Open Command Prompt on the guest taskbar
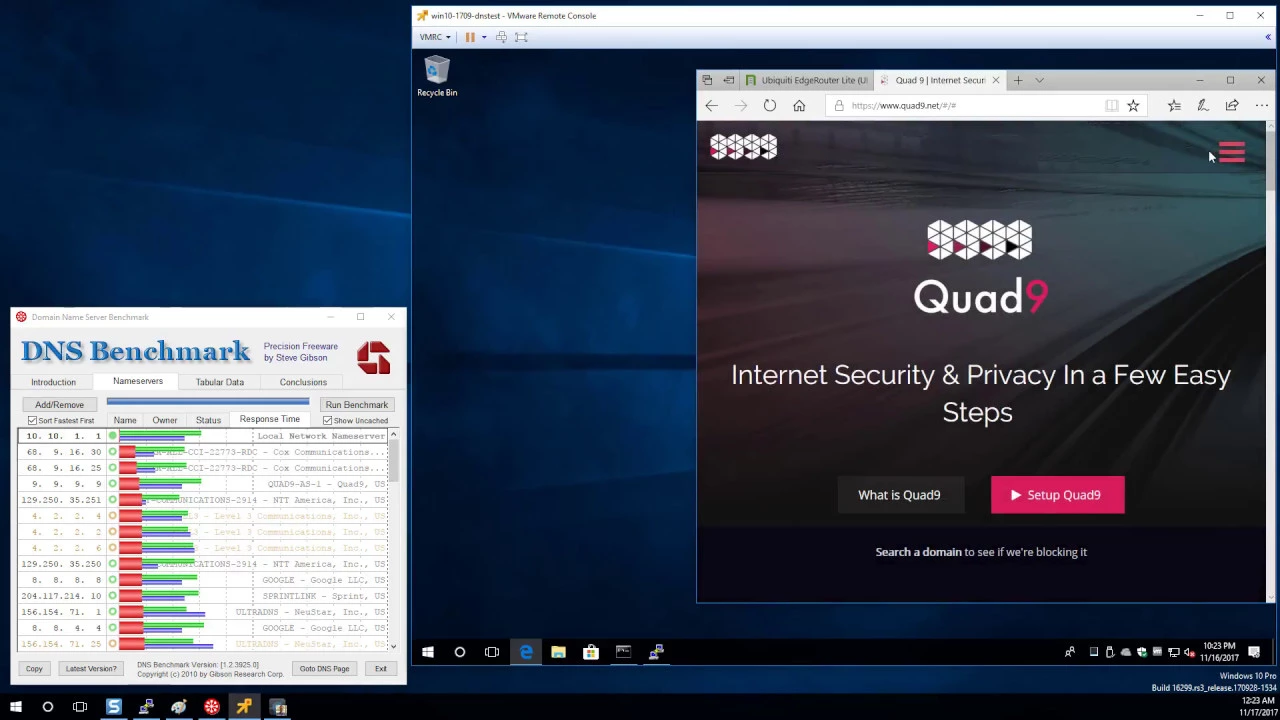The height and width of the screenshot is (720, 1280). click(623, 652)
